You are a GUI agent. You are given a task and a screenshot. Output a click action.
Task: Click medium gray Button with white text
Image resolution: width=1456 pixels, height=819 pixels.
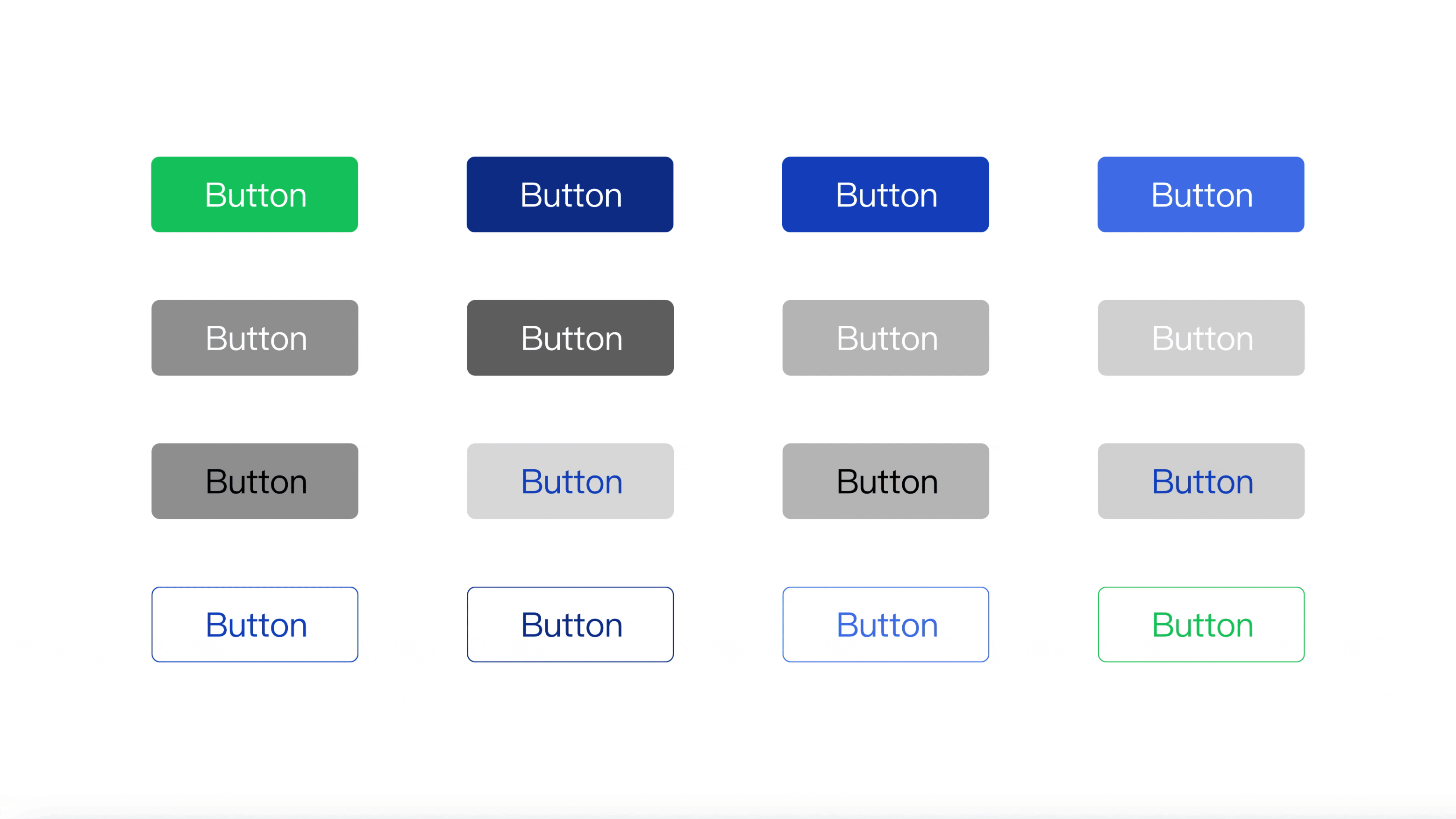pos(254,338)
